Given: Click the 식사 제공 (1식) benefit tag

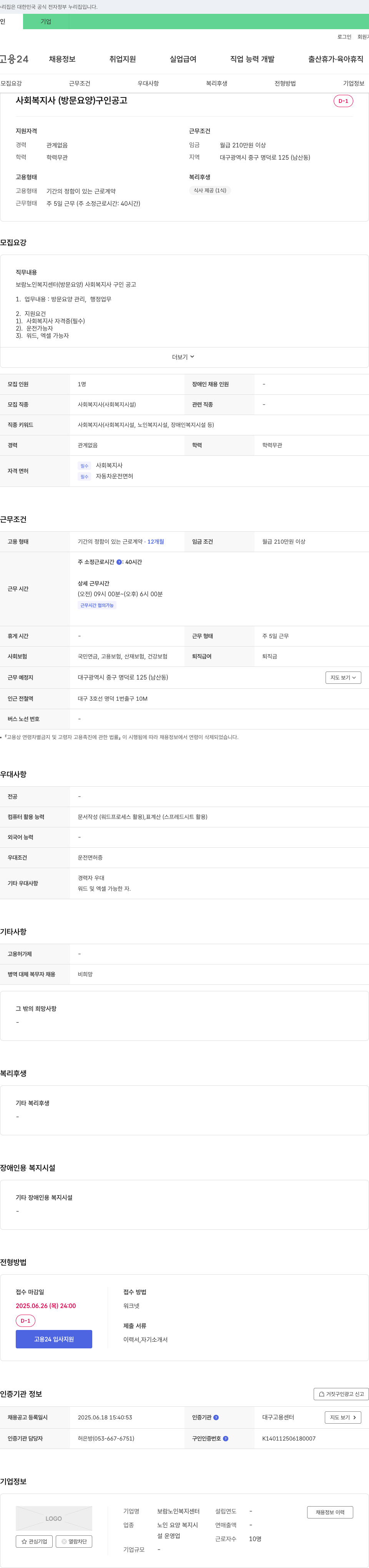Looking at the screenshot, I should click(209, 190).
